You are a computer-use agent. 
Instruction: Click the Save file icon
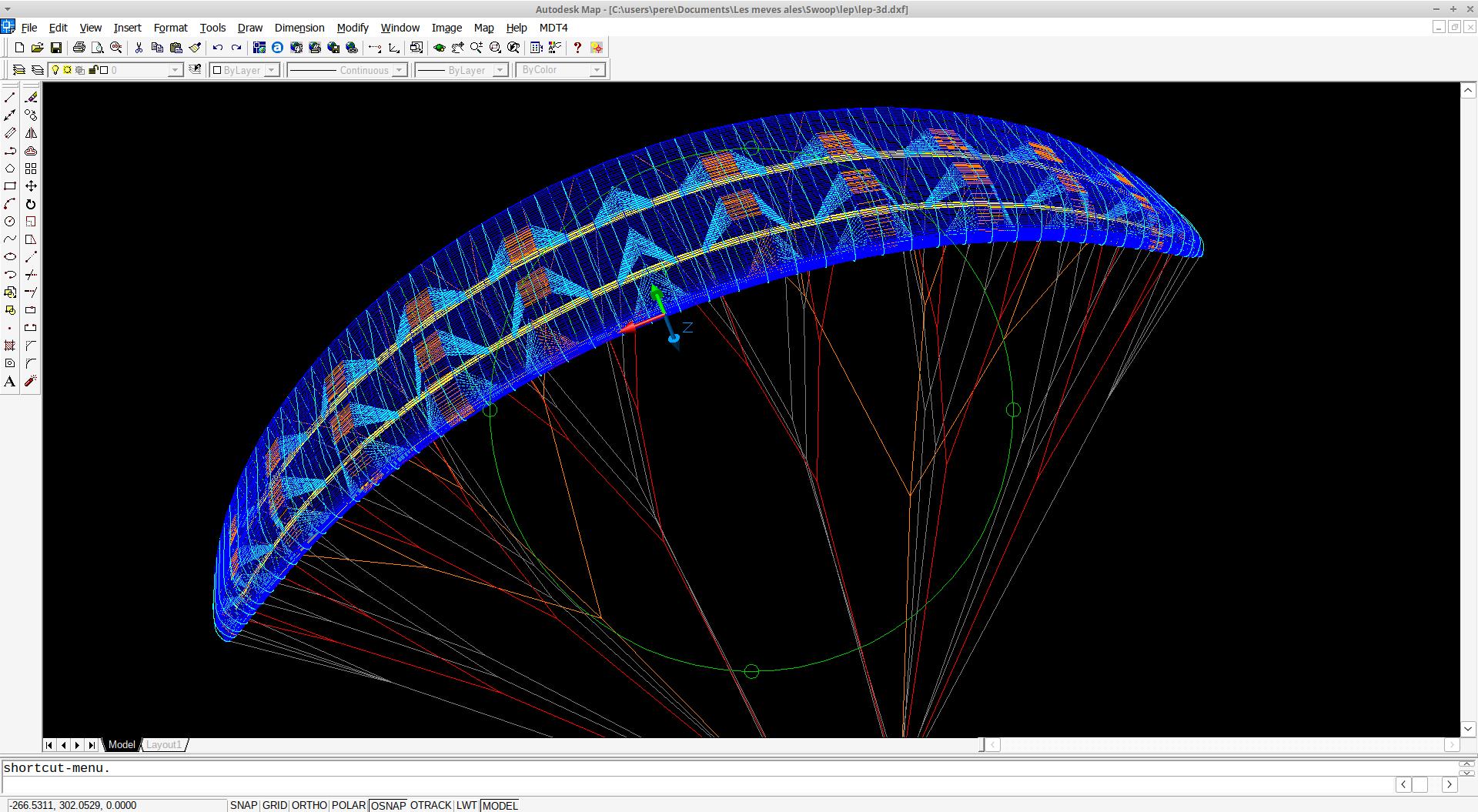[56, 48]
